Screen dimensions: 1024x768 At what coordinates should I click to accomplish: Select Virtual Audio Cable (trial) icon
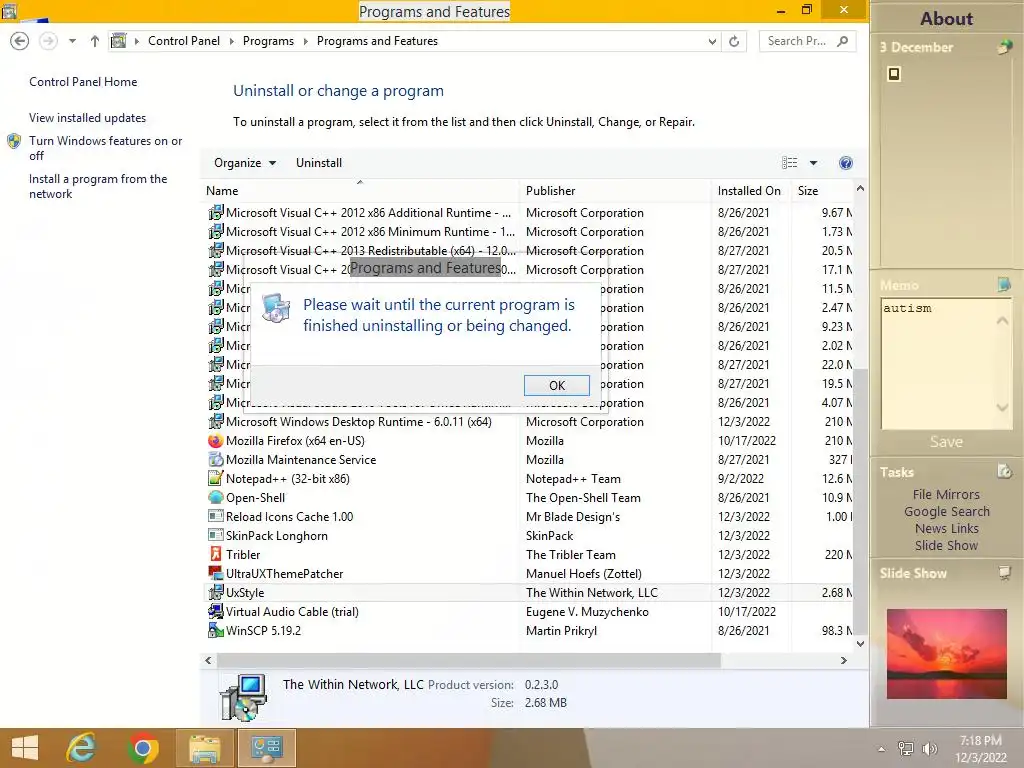coord(216,611)
